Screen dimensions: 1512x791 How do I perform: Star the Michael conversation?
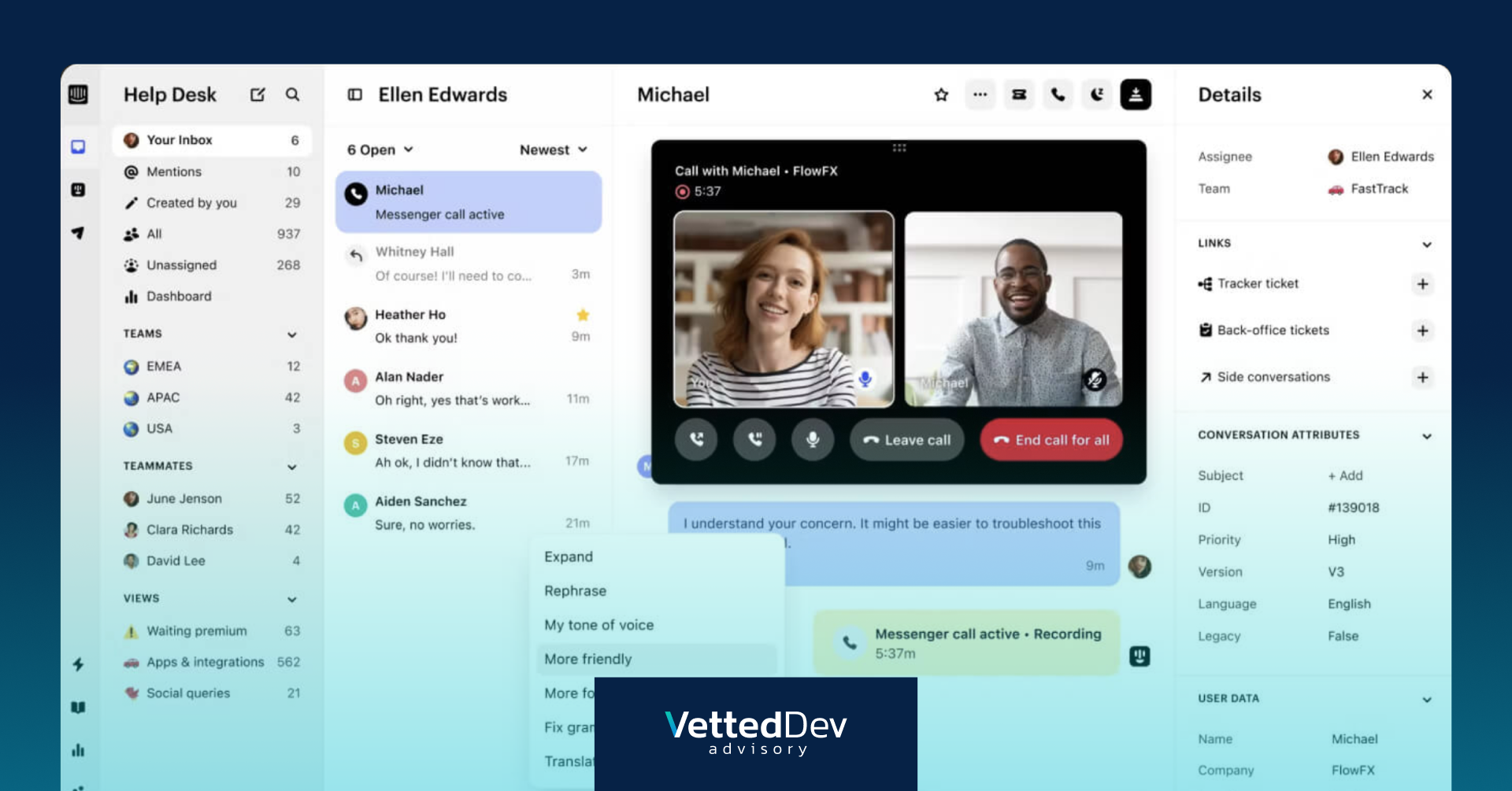941,94
